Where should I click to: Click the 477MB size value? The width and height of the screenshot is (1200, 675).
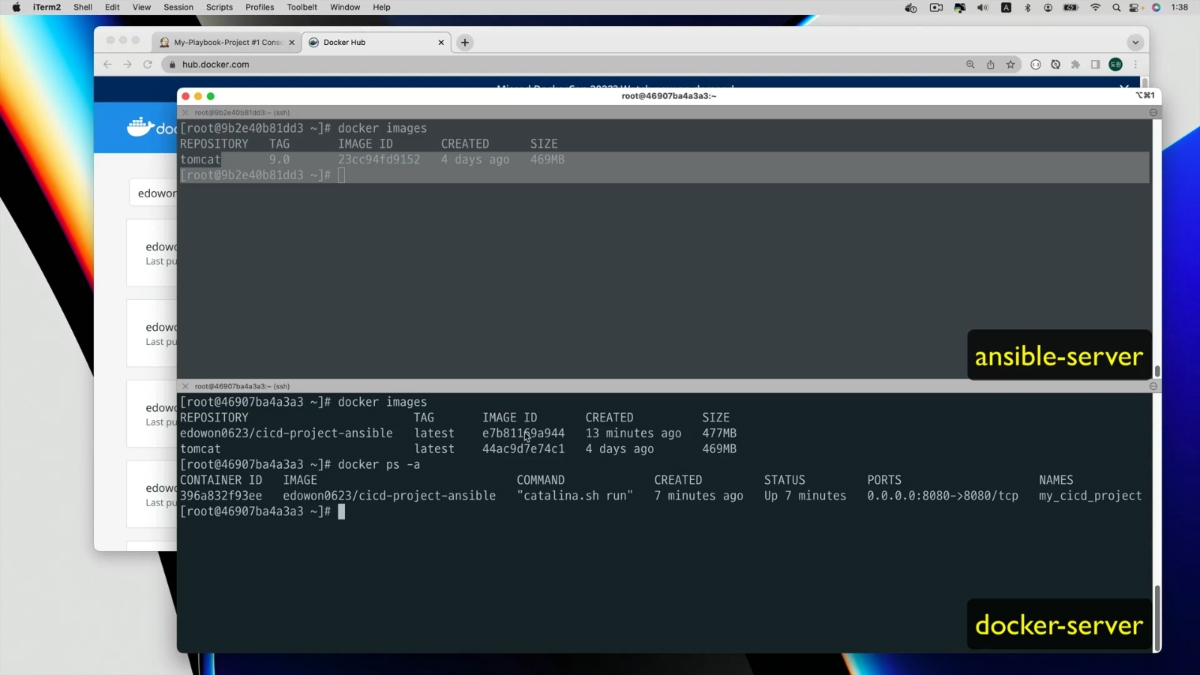tap(719, 433)
